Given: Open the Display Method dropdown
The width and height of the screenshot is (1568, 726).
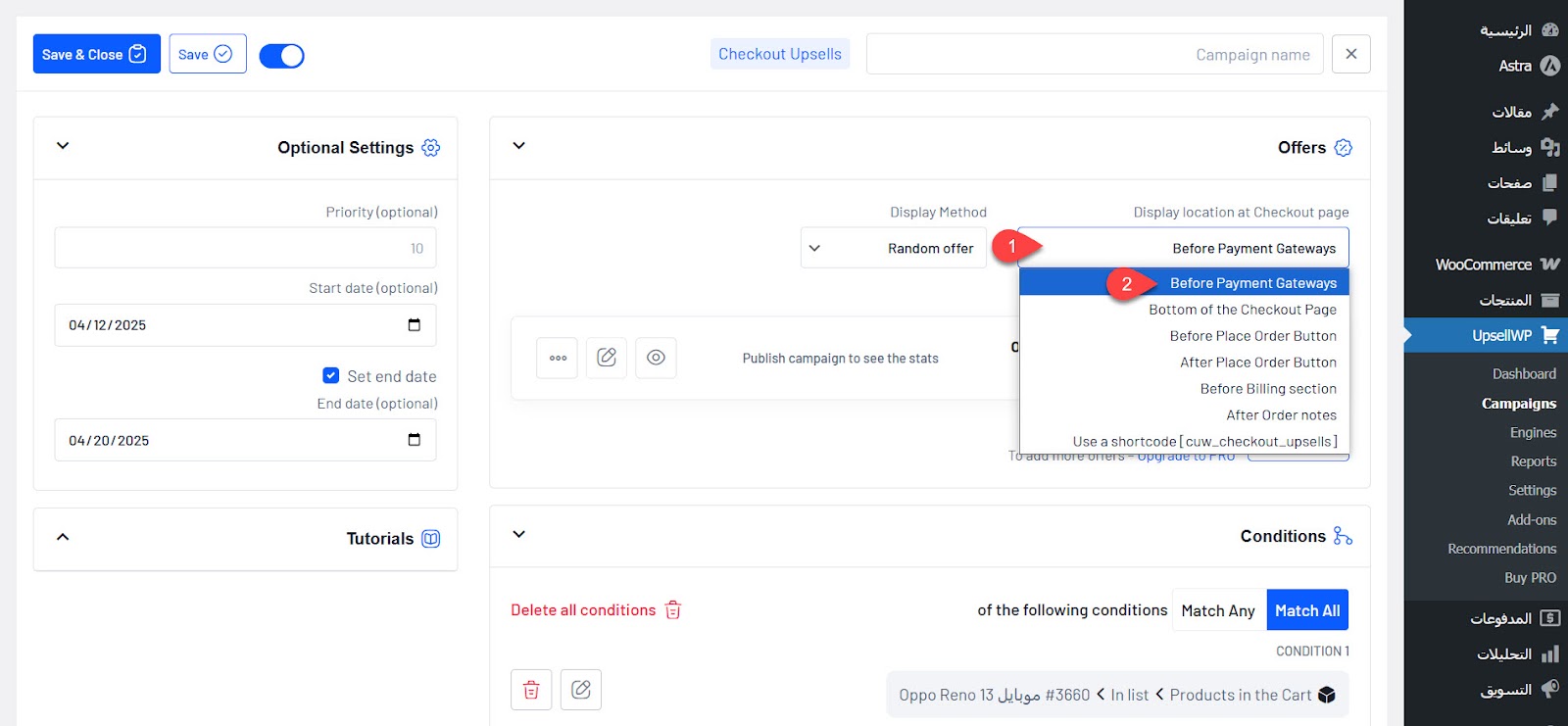Looking at the screenshot, I should [893, 248].
